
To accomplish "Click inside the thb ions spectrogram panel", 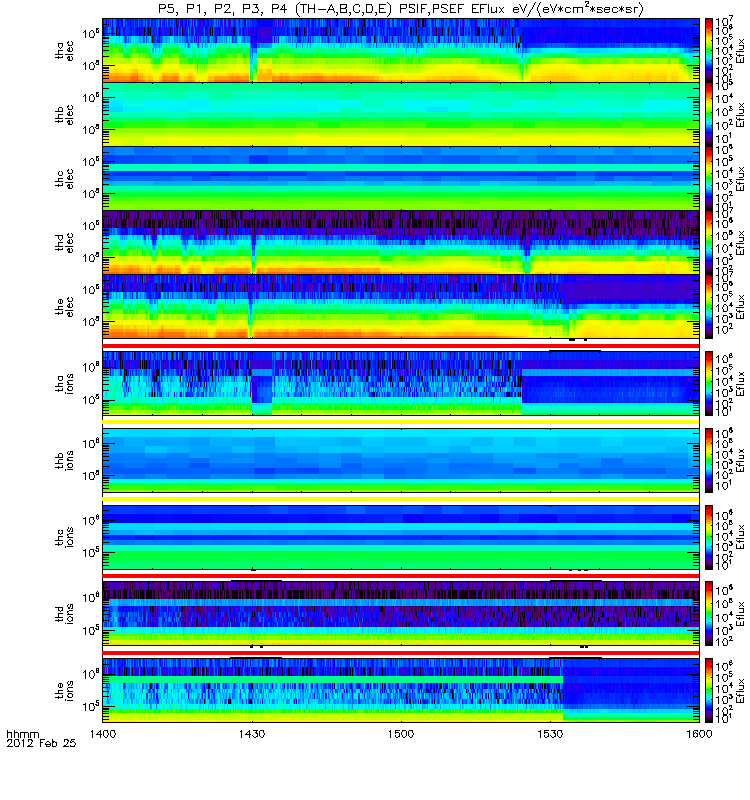I will [x=401, y=460].
